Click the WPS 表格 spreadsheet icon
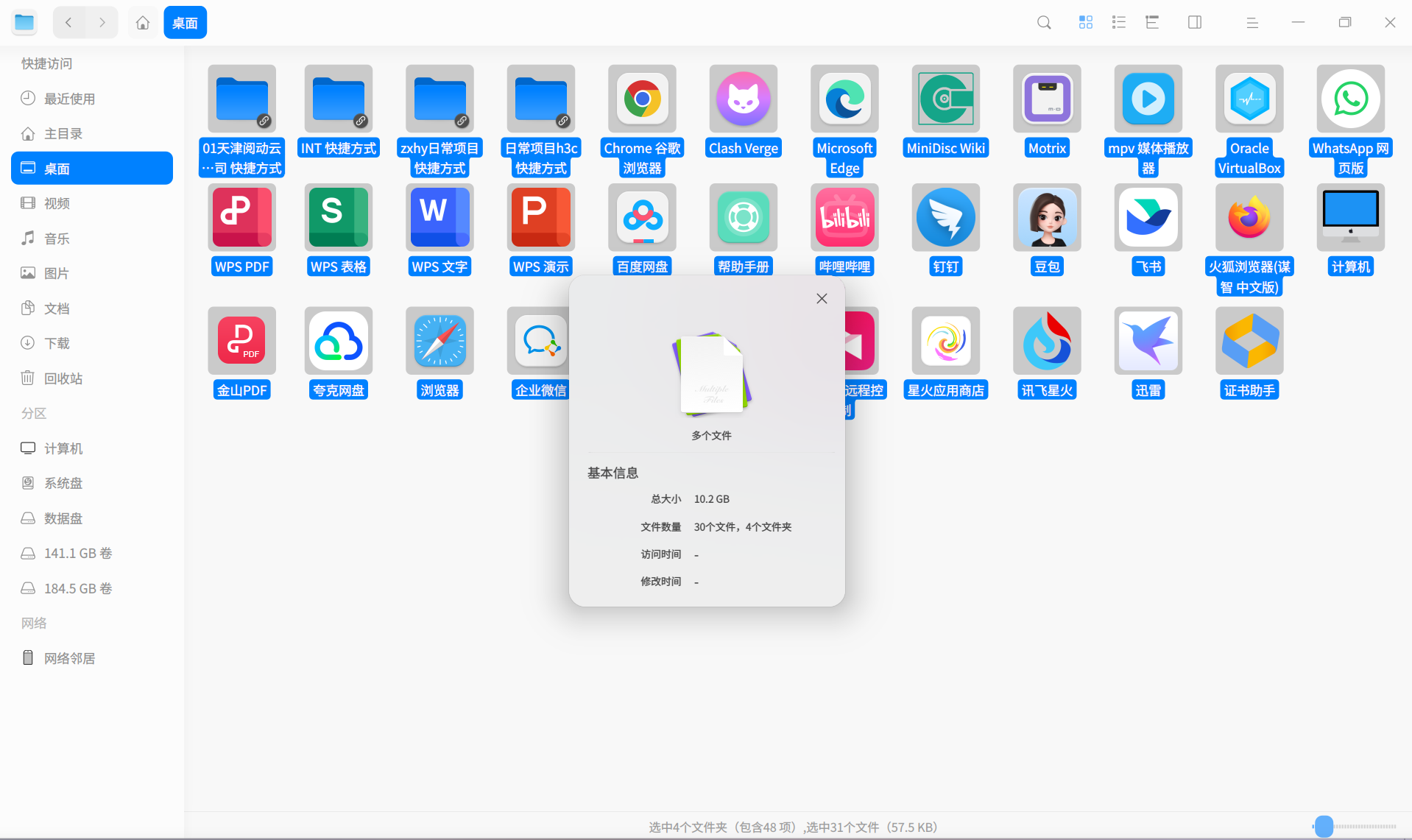Viewport: 1412px width, 840px height. pos(339,217)
